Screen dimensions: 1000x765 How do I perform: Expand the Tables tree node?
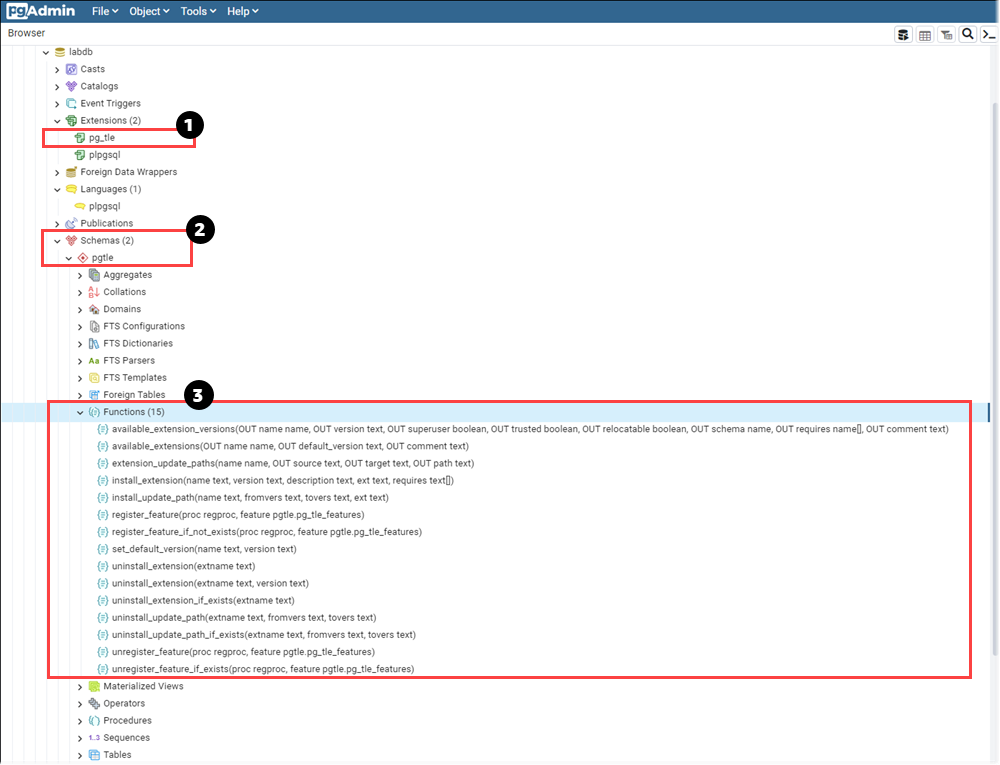pyautogui.click(x=80, y=754)
